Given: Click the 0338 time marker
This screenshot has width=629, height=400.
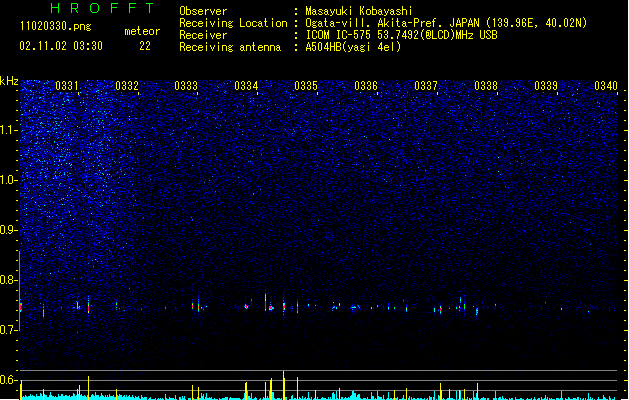Looking at the screenshot, I should (486, 86).
